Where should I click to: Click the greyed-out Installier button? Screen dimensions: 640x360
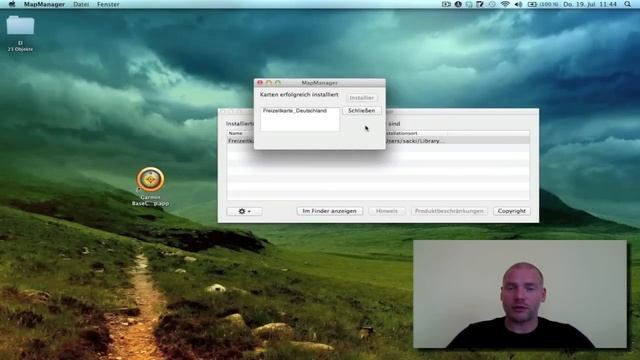coord(362,98)
